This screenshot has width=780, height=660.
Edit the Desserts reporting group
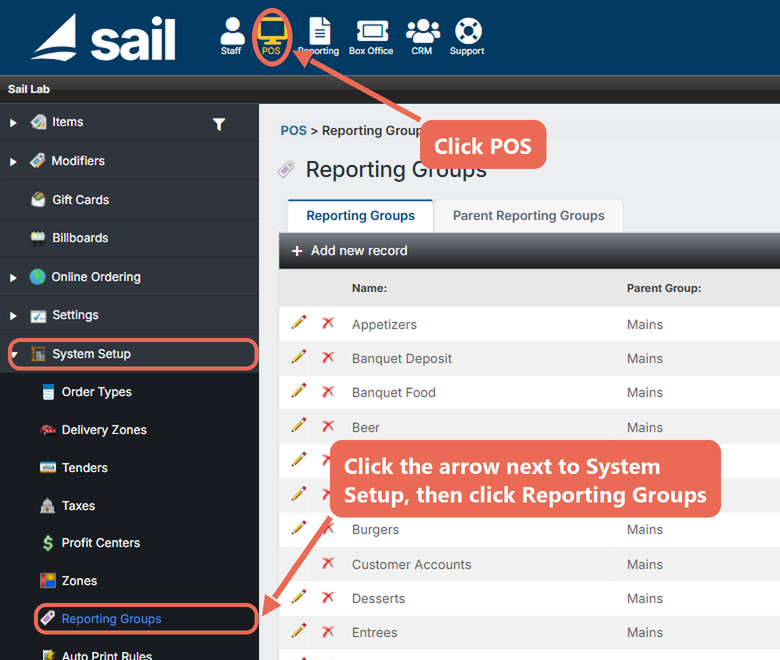pos(298,596)
